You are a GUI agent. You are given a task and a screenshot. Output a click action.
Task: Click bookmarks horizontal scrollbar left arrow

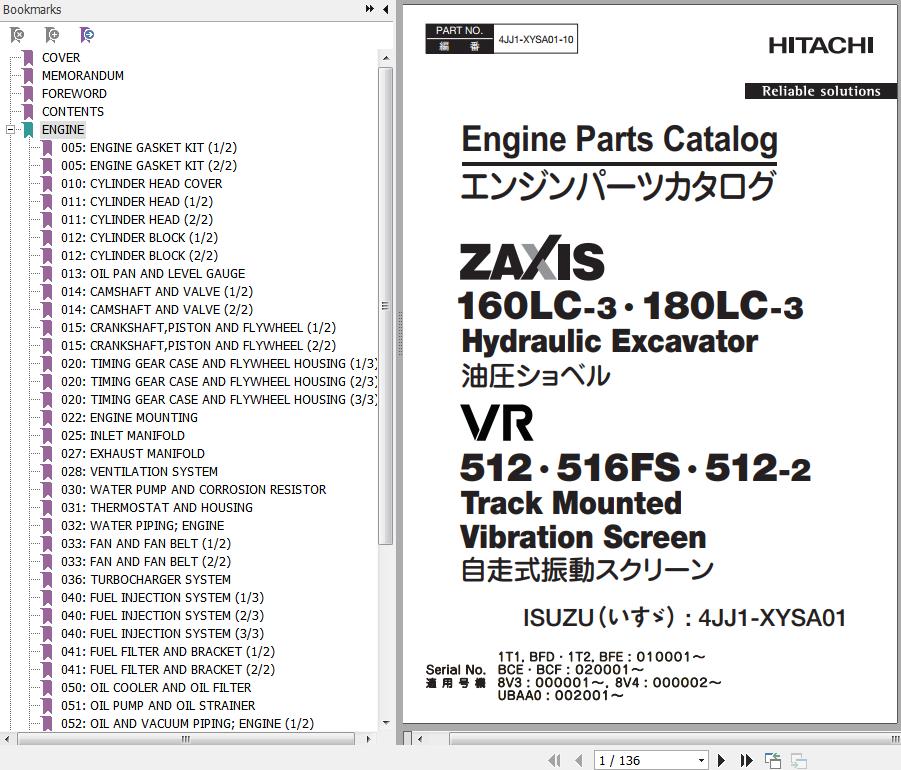pyautogui.click(x=6, y=739)
